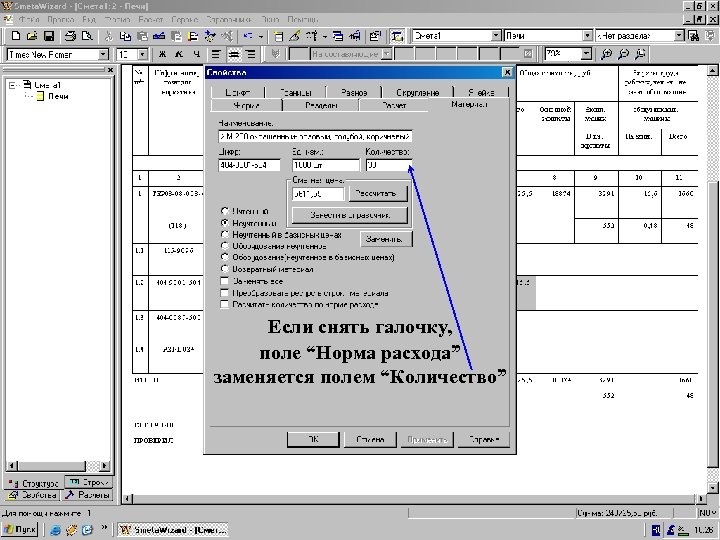Click the properties window toolbar icon

[375, 36]
